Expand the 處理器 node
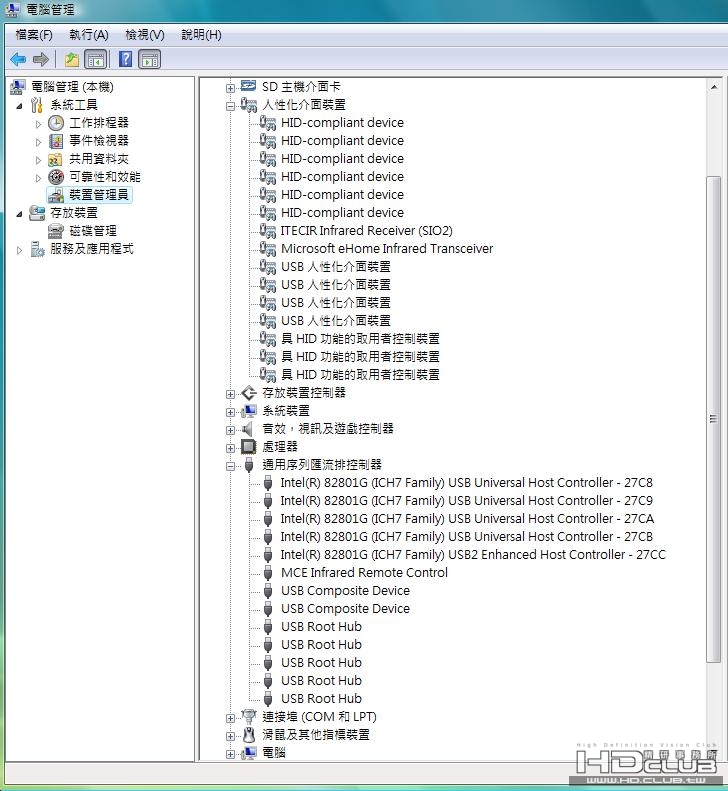Image resolution: width=728 pixels, height=791 pixels. tap(230, 448)
